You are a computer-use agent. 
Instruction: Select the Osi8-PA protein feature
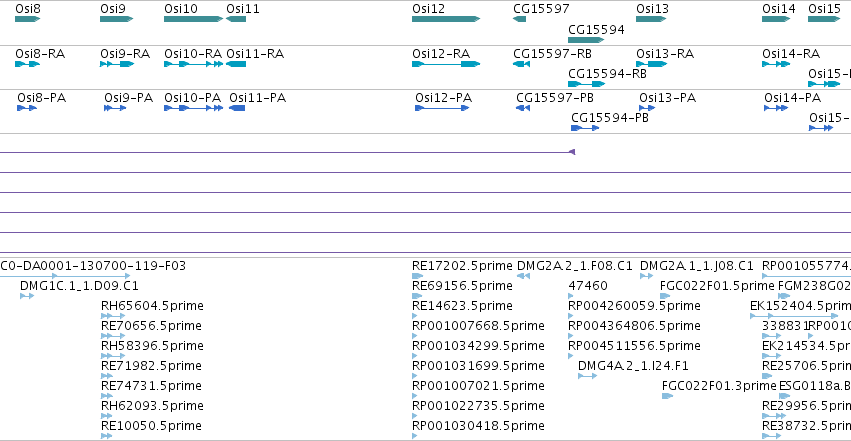pyautogui.click(x=27, y=108)
